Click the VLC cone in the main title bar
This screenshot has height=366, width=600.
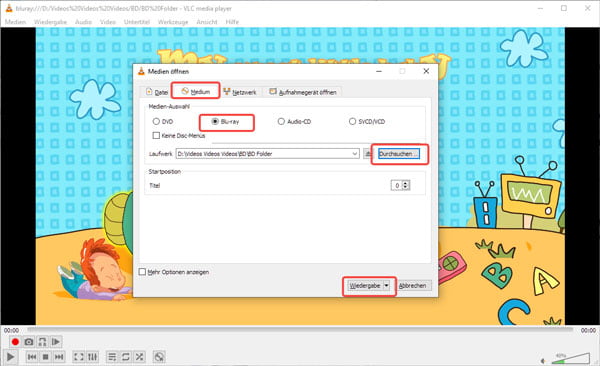9,8
